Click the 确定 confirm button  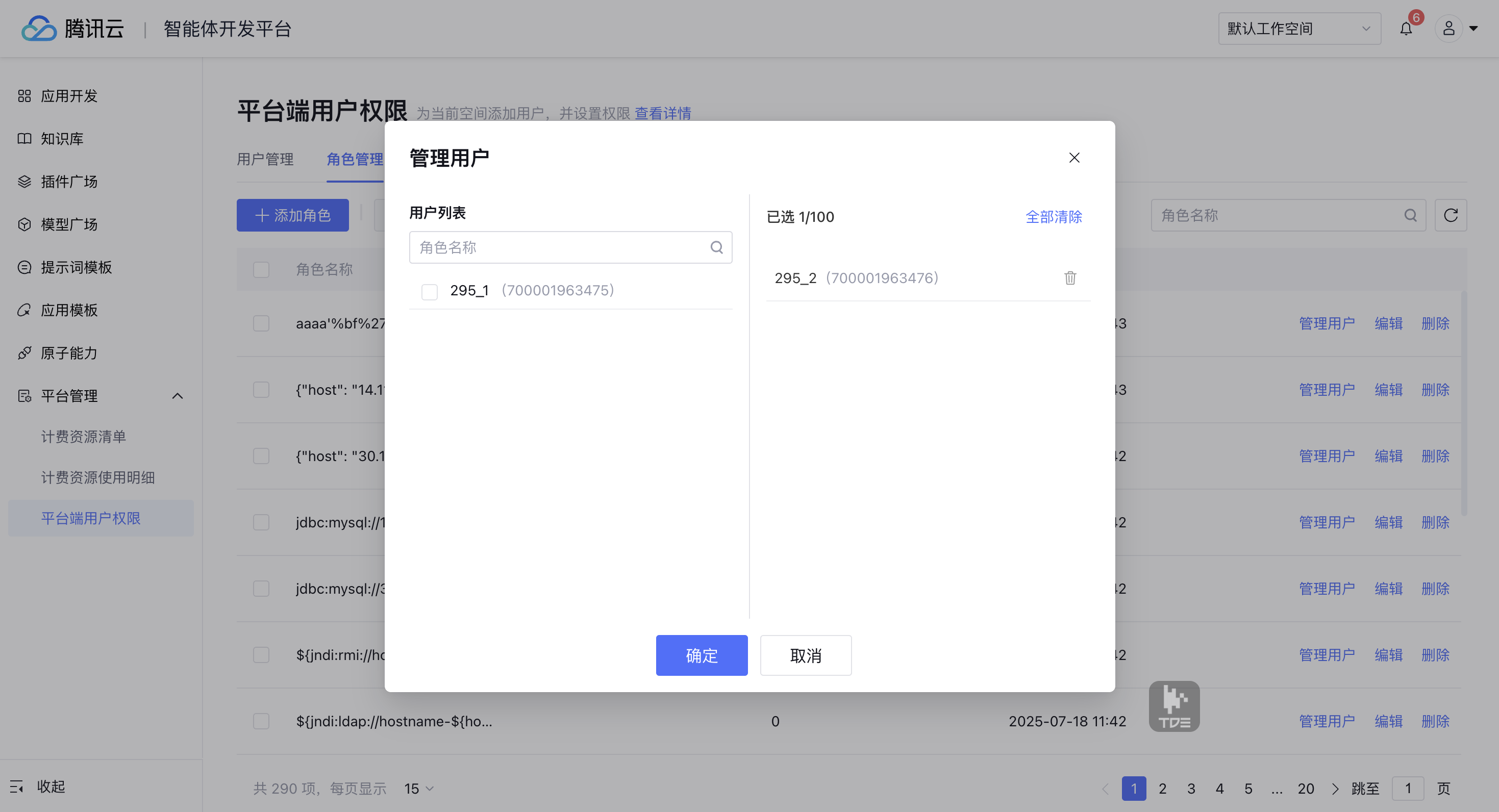point(701,655)
